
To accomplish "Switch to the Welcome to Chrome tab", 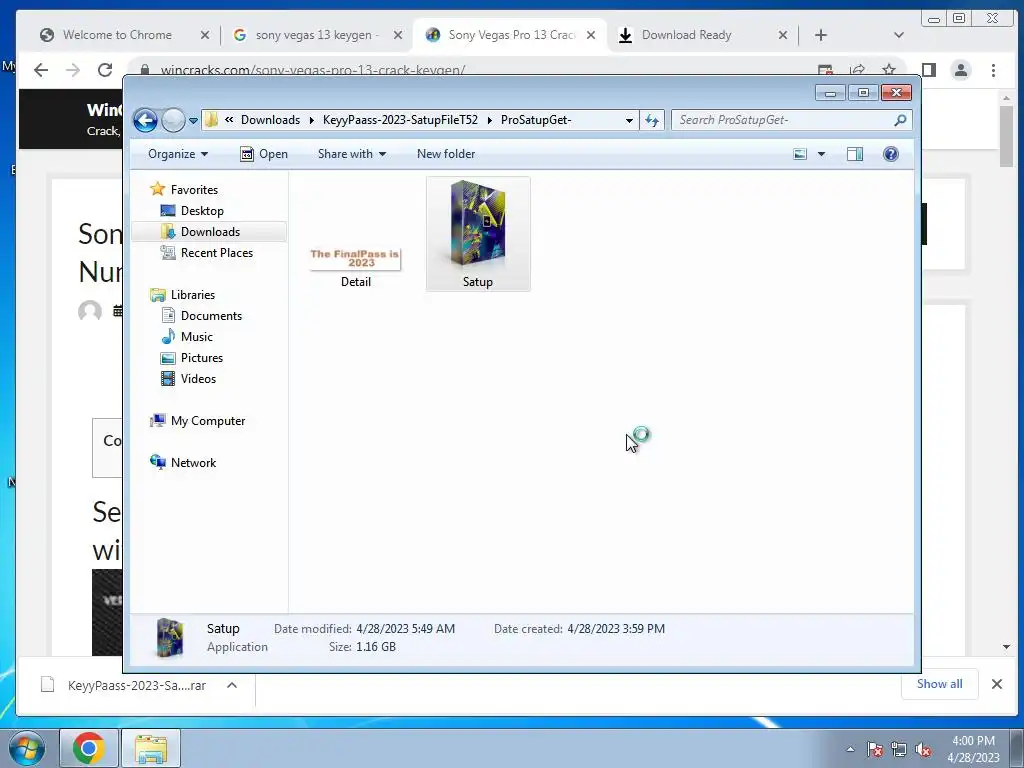I will pos(118,35).
